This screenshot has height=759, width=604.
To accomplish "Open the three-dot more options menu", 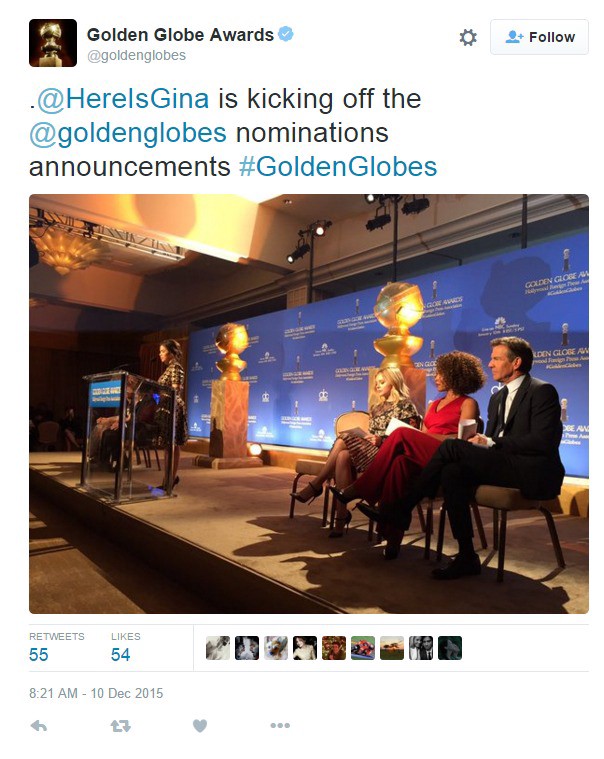I will [280, 725].
